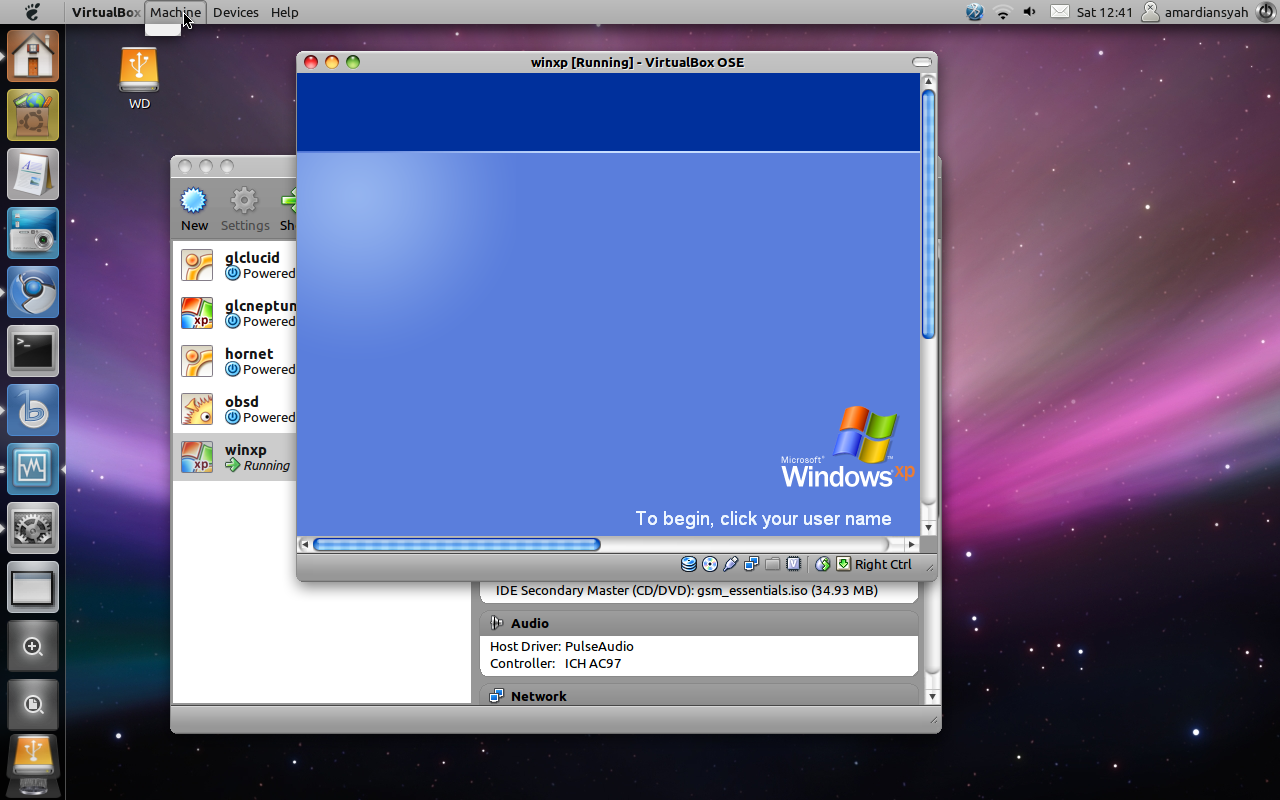Click the VM window scroll up arrow
This screenshot has width=1280, height=800.
click(x=928, y=81)
